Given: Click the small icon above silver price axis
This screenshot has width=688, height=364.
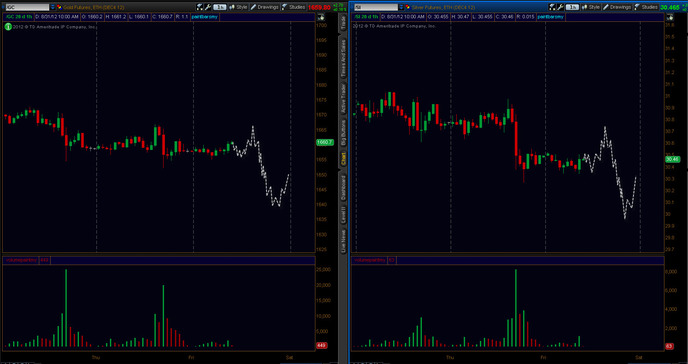Looking at the screenshot, I should pyautogui.click(x=670, y=17).
